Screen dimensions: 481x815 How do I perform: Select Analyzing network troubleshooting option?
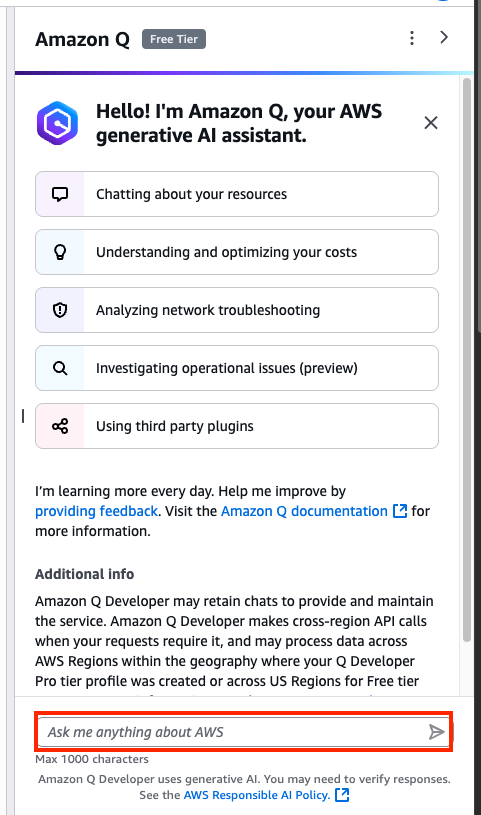point(237,310)
